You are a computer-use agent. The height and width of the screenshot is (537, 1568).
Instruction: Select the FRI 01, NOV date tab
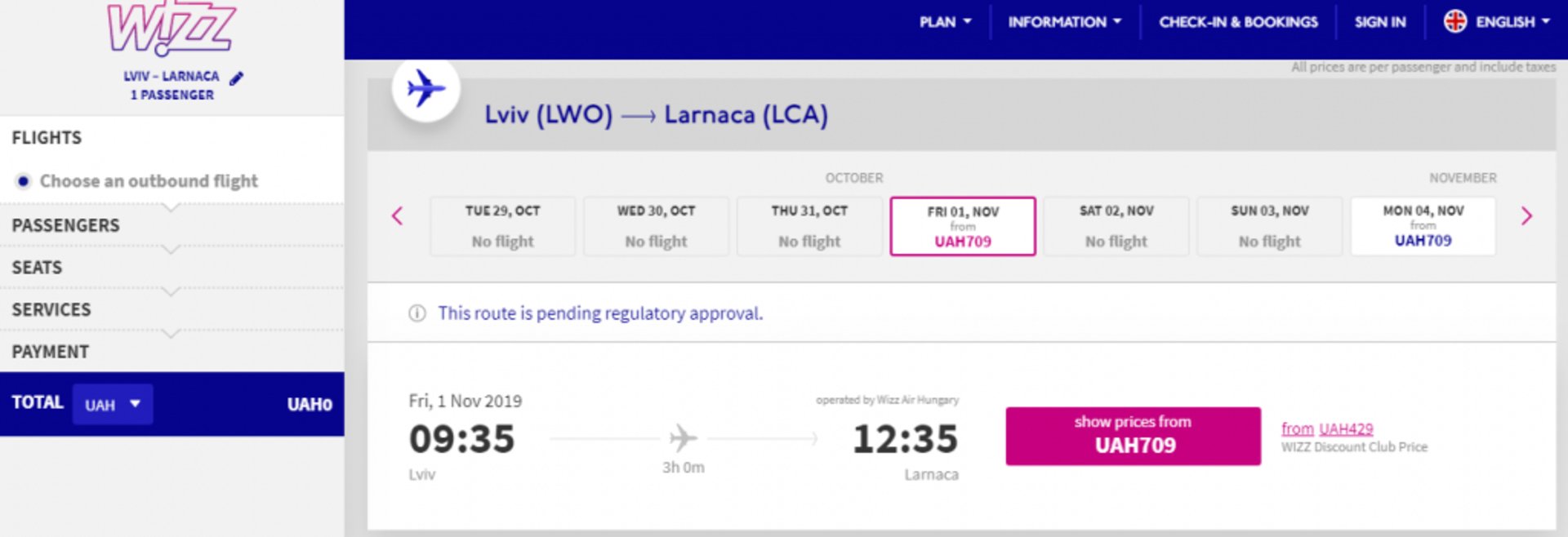click(963, 226)
